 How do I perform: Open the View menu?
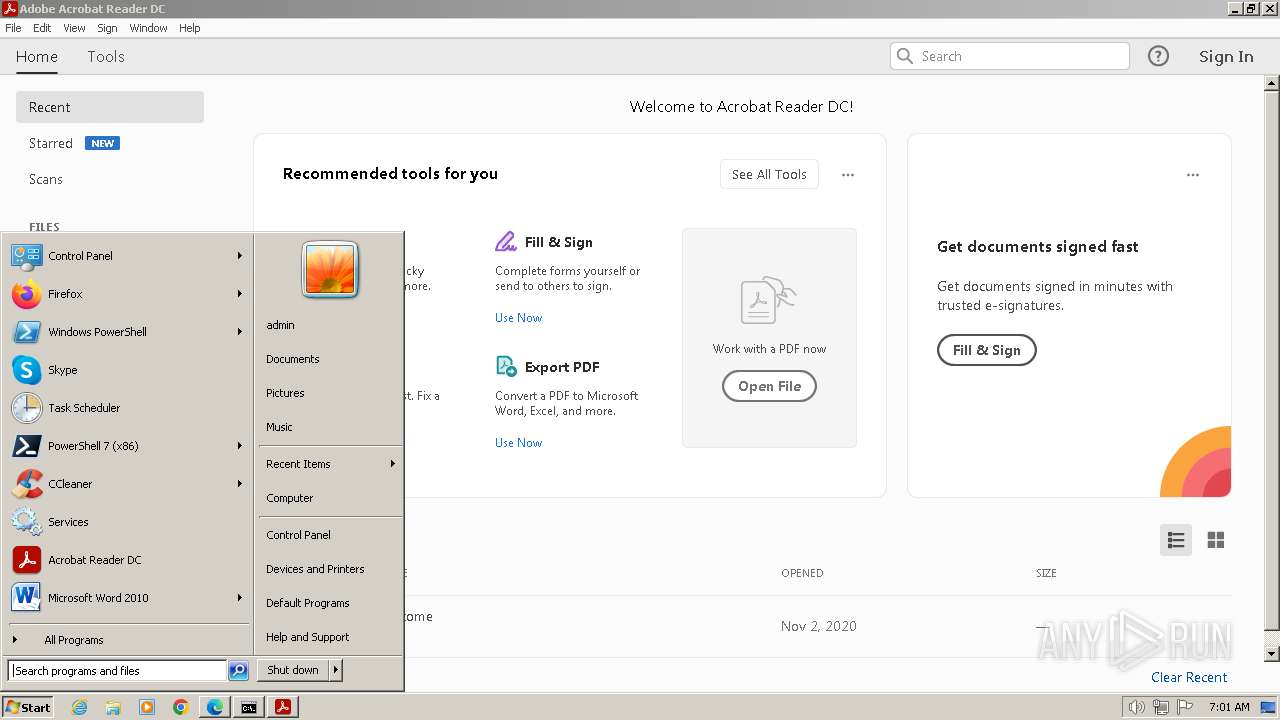[74, 28]
